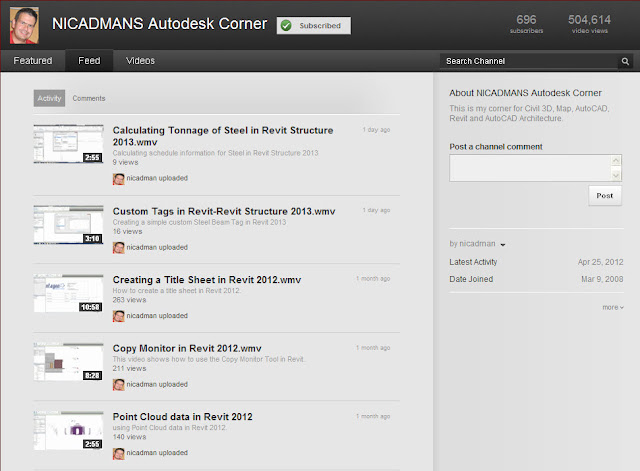Click the 'Apr 25, 2012' latest activity date

[600, 262]
